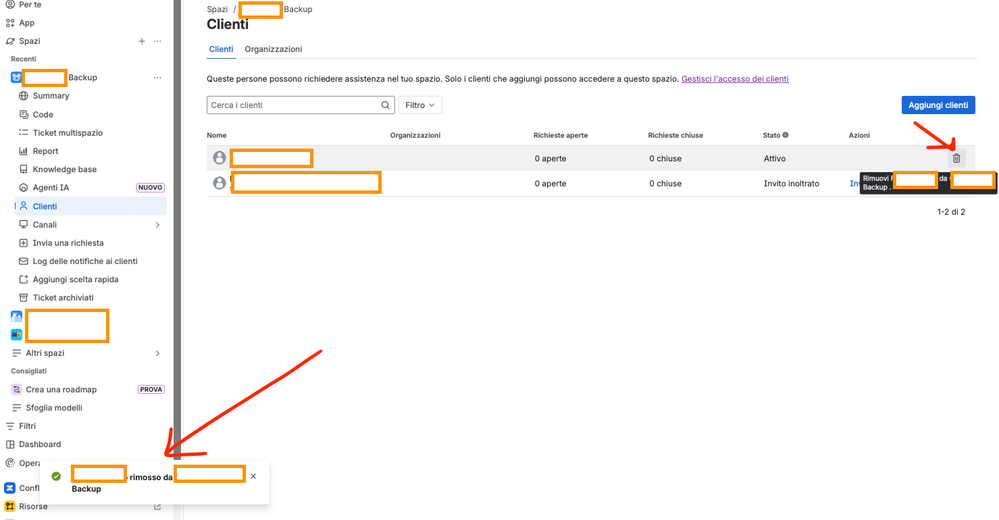Expand the Canali submenu chevron
The width and height of the screenshot is (999, 520).
click(x=157, y=225)
